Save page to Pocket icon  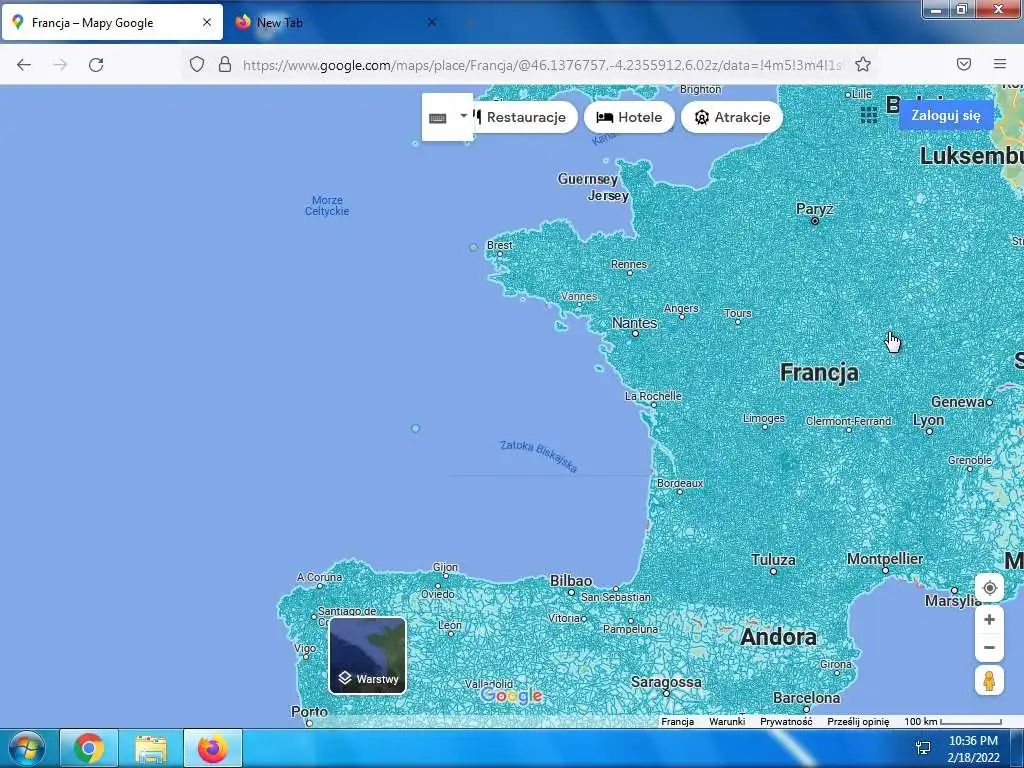[x=964, y=64]
